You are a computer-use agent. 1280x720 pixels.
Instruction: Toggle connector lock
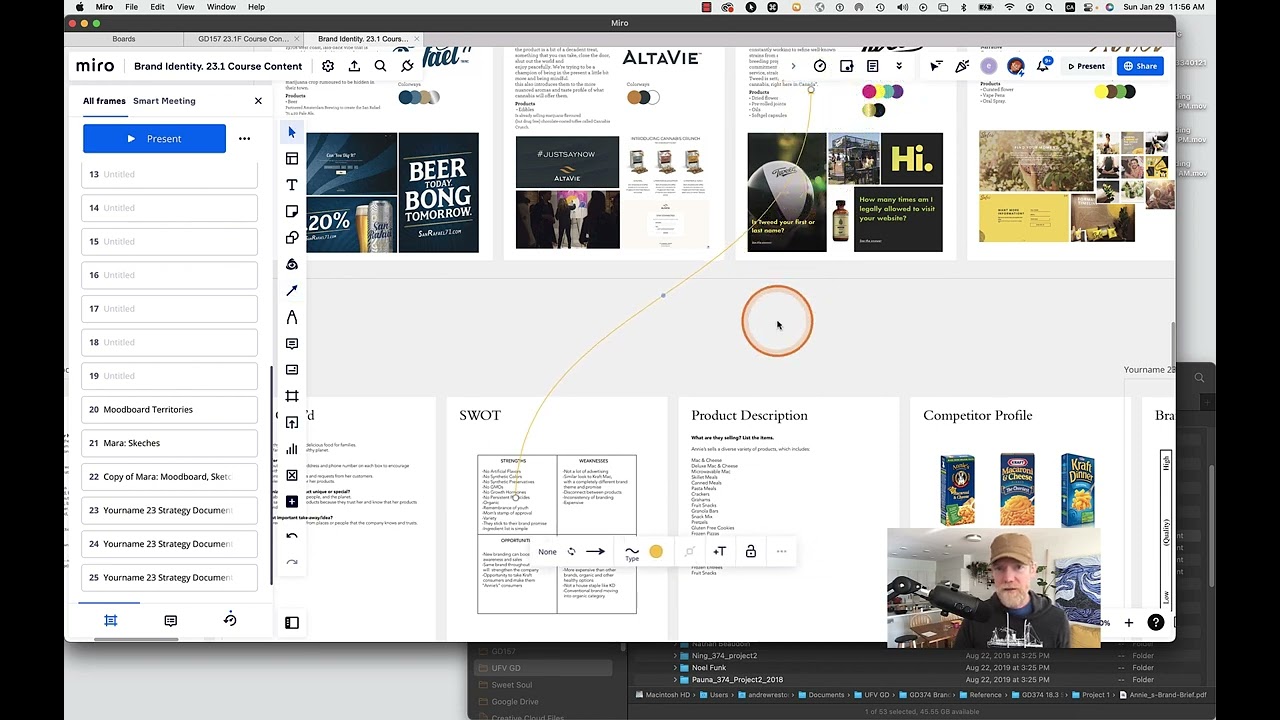pos(751,551)
